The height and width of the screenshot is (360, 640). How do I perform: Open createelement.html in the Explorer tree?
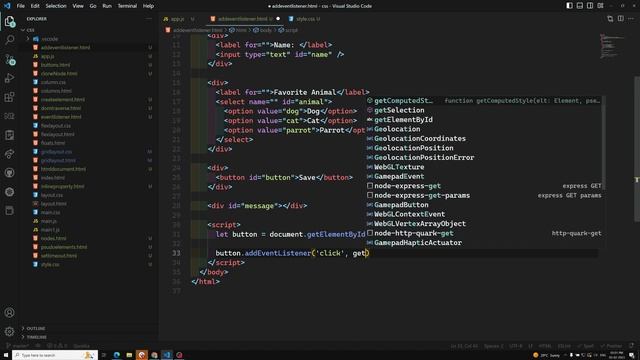coord(63,100)
